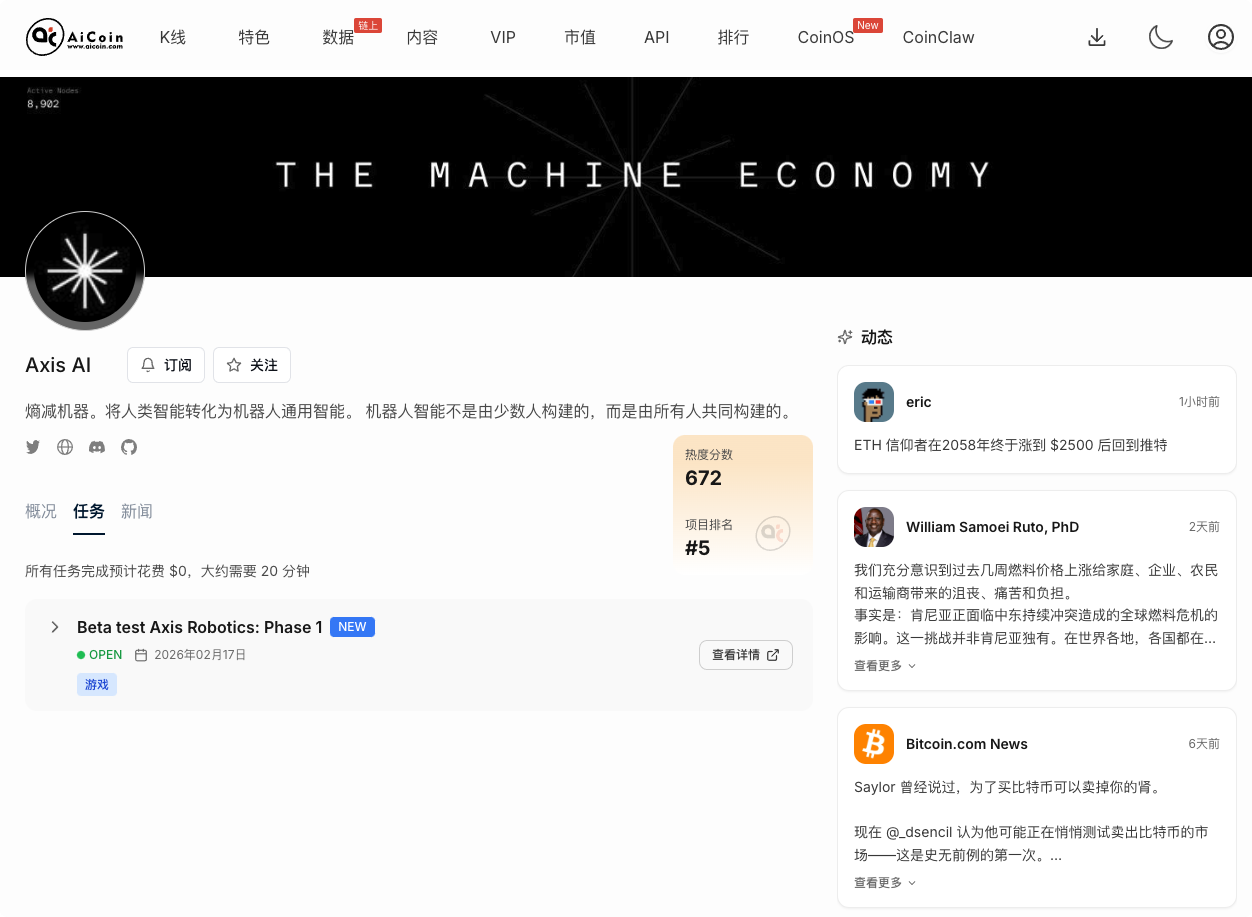Subscribe with the 订阅 bell button
1252x917 pixels.
(x=166, y=365)
